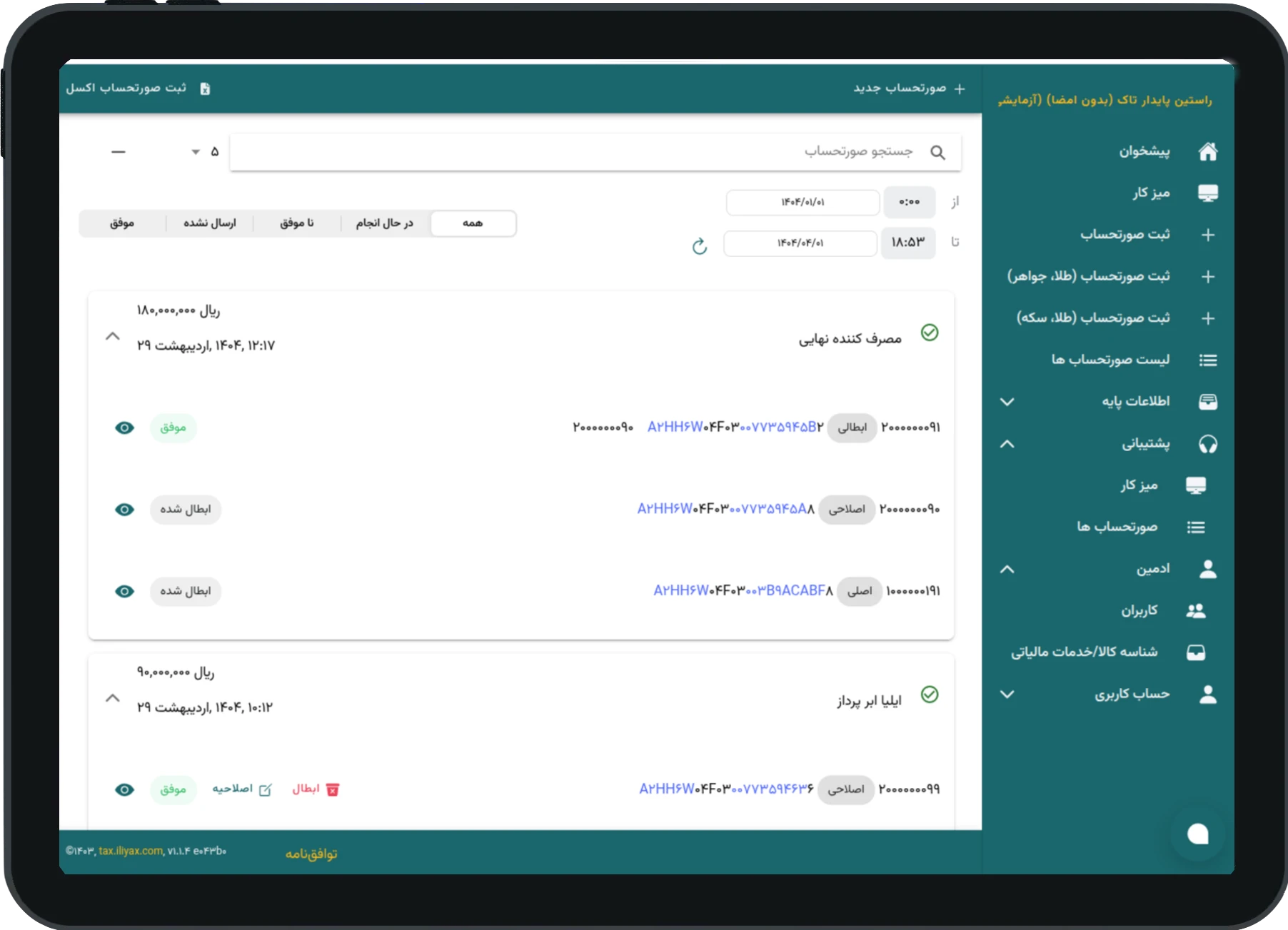Open توافق‌نامه link in footer

pyautogui.click(x=311, y=854)
